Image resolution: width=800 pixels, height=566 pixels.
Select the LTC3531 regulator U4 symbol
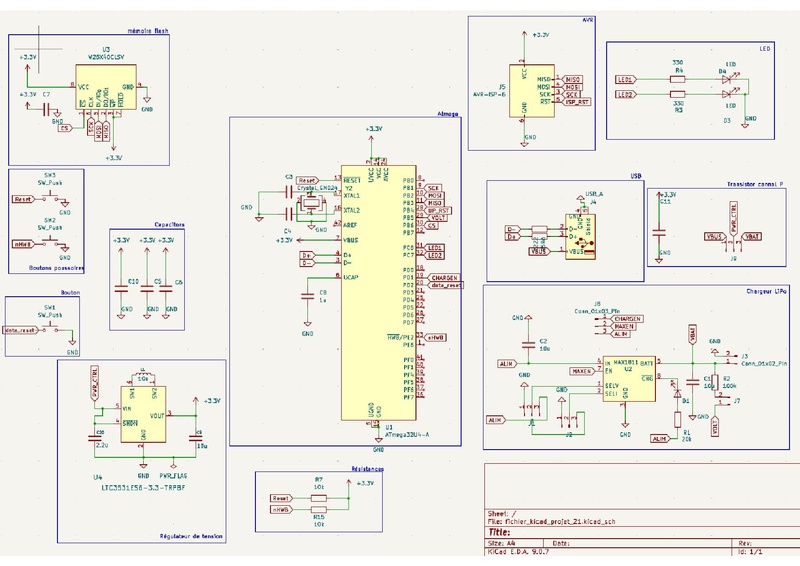(x=143, y=414)
